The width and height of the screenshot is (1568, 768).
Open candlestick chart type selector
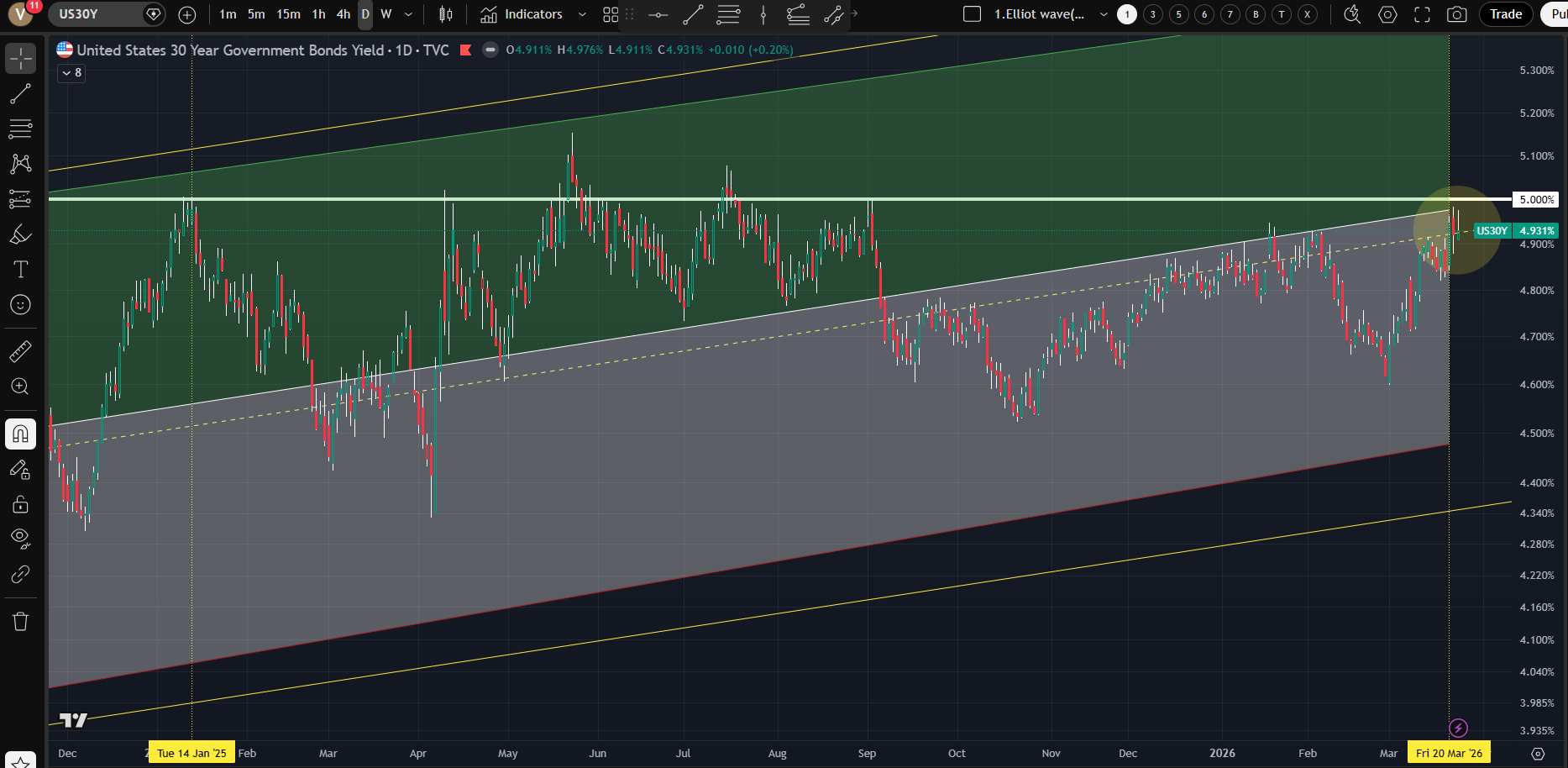coord(446,14)
